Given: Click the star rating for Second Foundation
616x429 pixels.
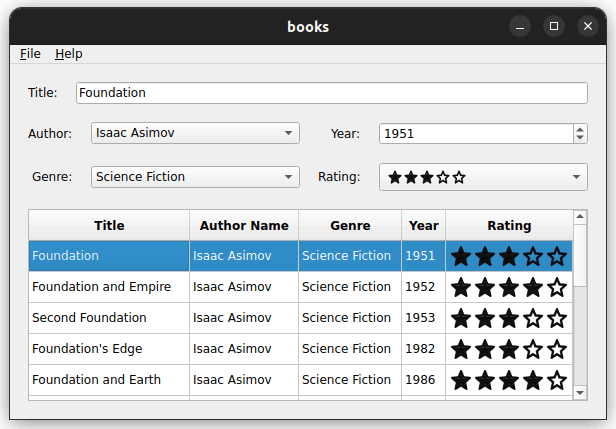Looking at the screenshot, I should tap(508, 318).
